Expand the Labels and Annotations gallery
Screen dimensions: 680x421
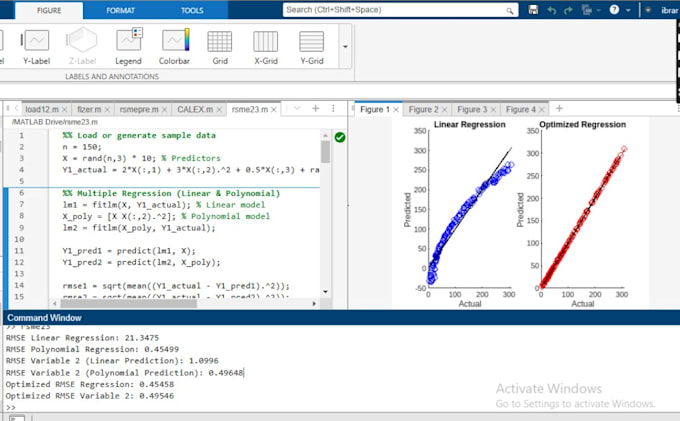345,46
